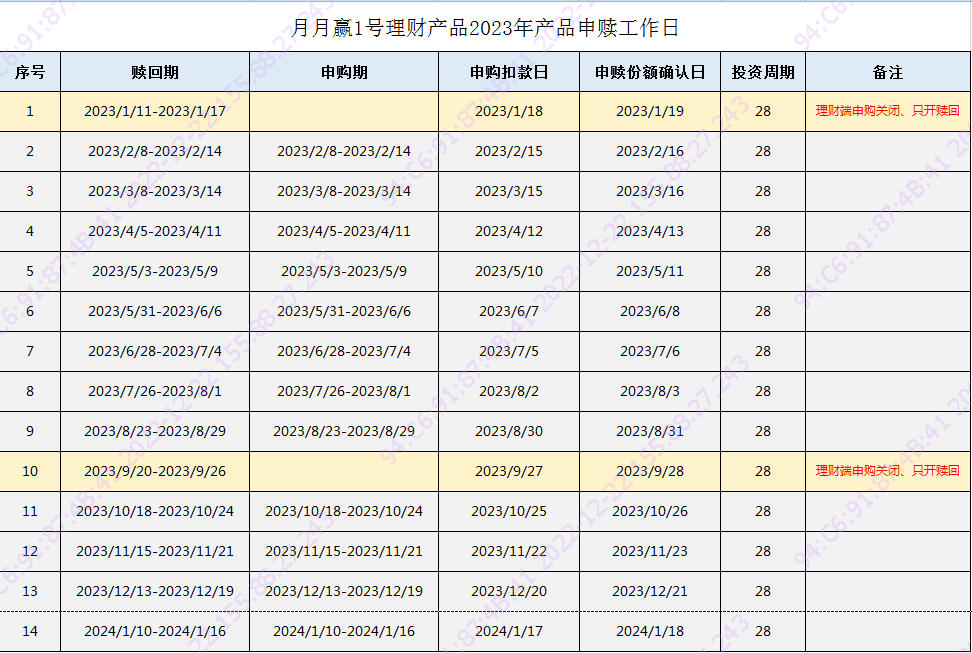The image size is (972, 653).
Task: Select debit date 2023/8/30
Action: [x=509, y=432]
